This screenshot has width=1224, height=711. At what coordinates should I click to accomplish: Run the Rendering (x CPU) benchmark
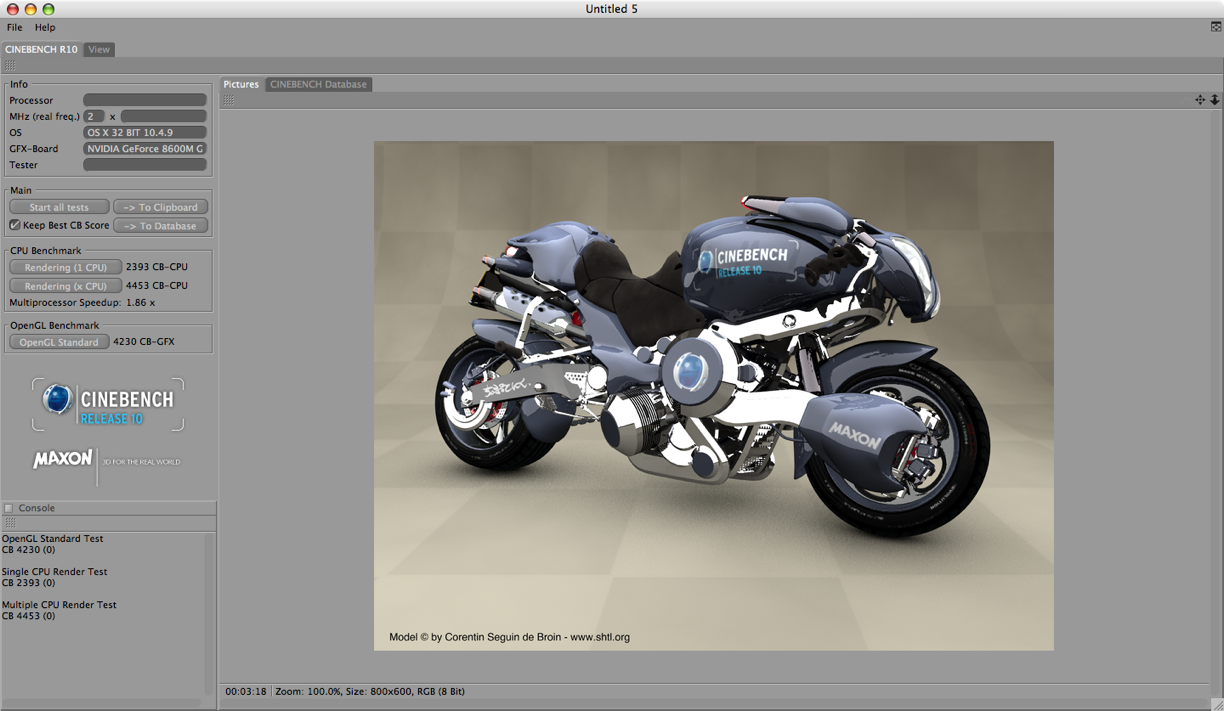point(66,286)
